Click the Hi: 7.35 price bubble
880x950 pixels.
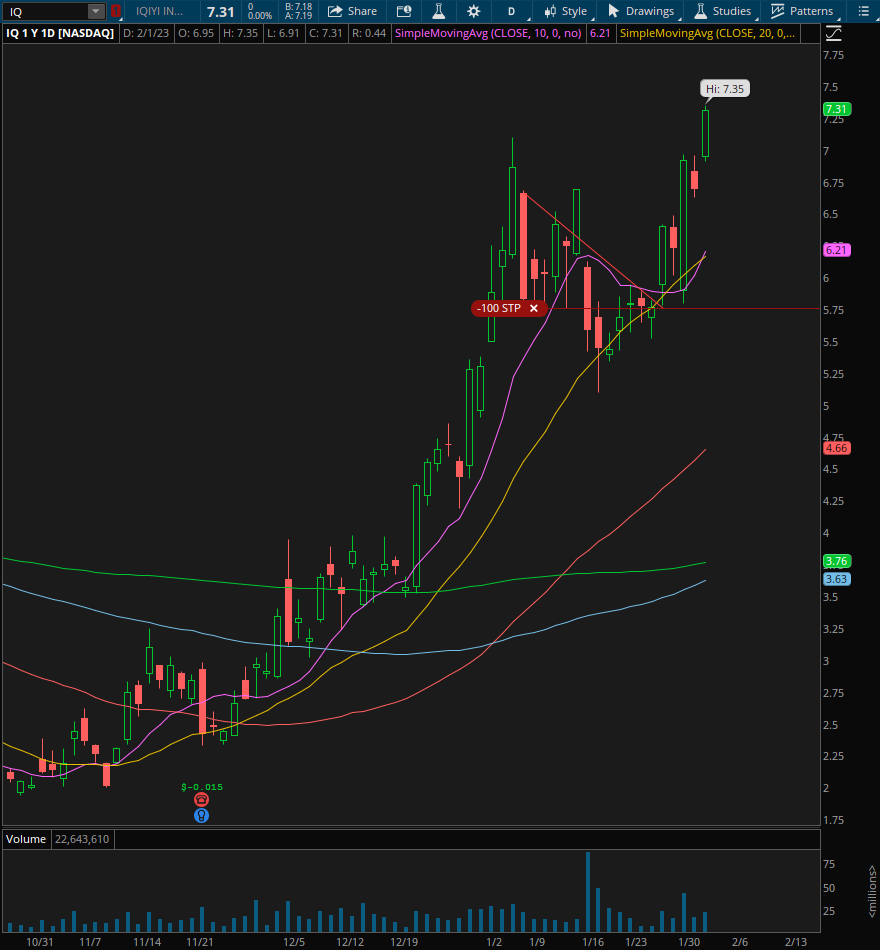coord(724,89)
